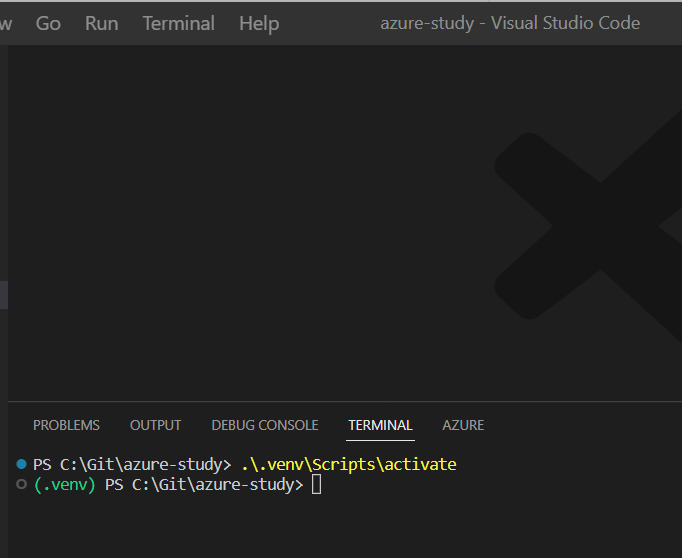Open the partially visible View menu
The height and width of the screenshot is (558, 682).
(6, 23)
